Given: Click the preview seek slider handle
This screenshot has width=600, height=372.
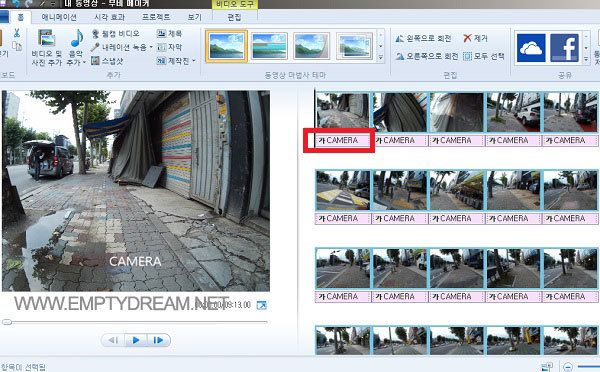Looking at the screenshot, I should pos(7,322).
